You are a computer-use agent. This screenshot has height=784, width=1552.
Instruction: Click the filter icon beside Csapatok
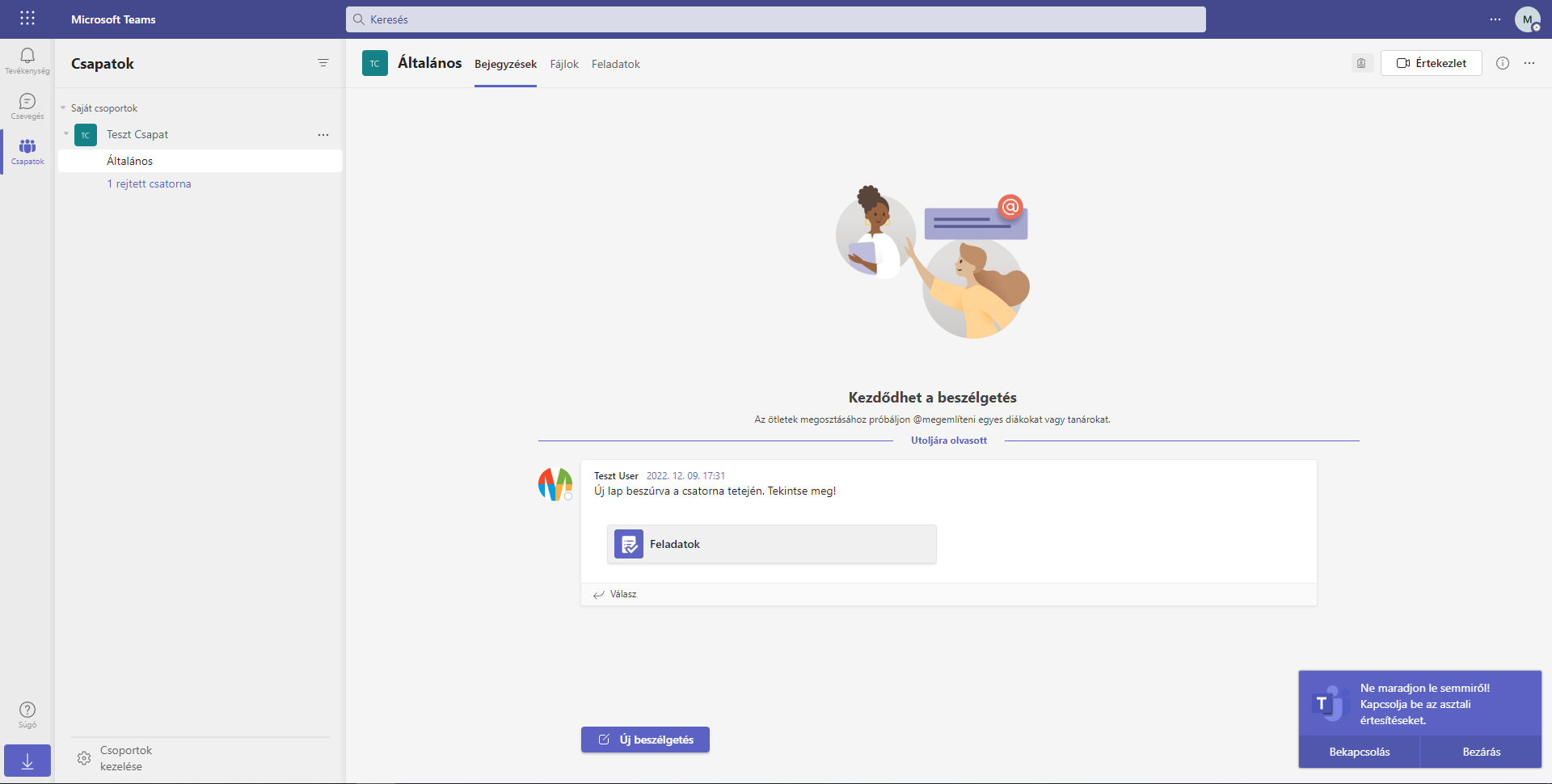pos(323,63)
